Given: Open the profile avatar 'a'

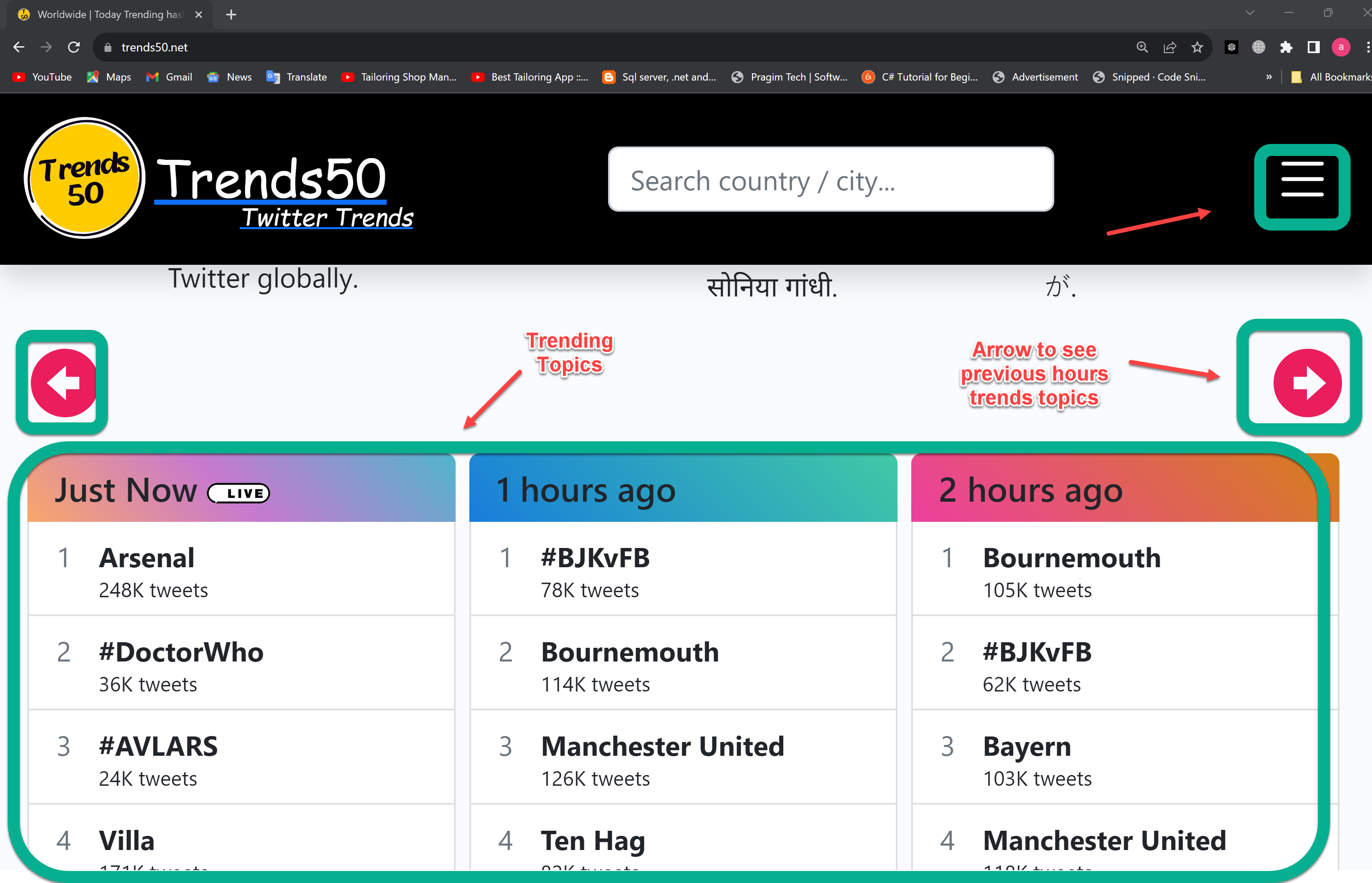Looking at the screenshot, I should [x=1341, y=47].
